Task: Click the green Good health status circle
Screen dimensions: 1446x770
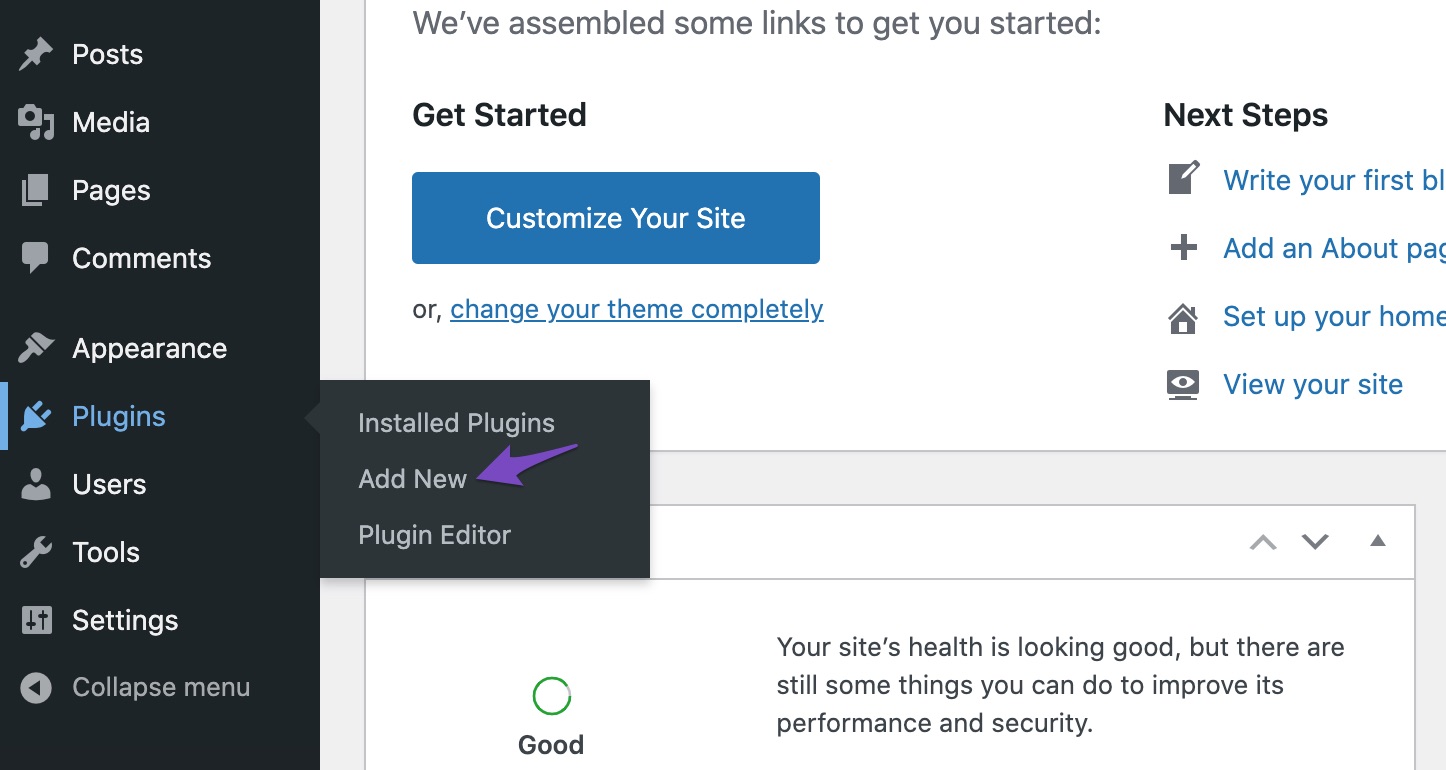Action: pyautogui.click(x=550, y=695)
